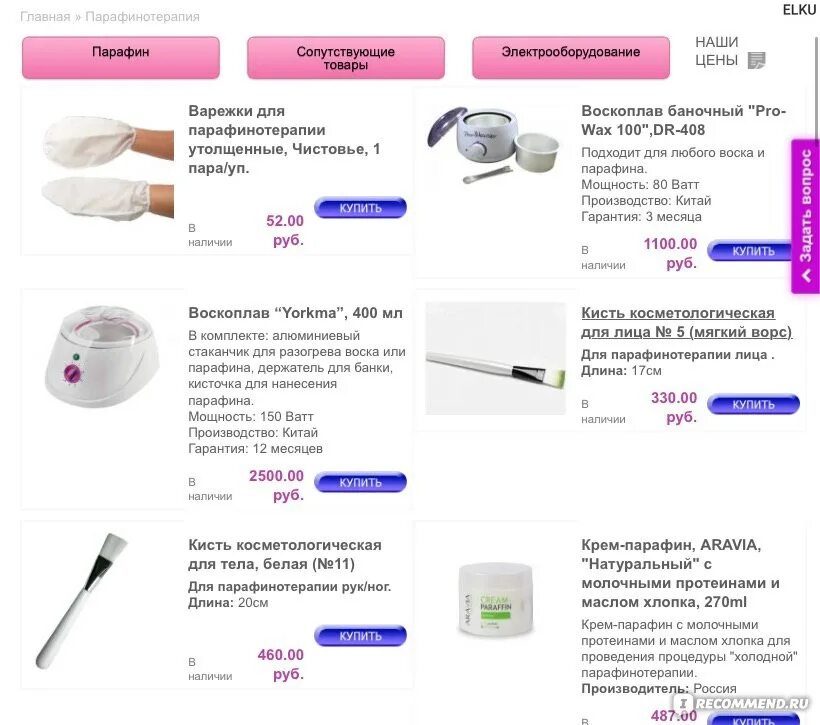820x725 pixels.
Task: Open the white body brush image
Action: pyautogui.click(x=82, y=601)
